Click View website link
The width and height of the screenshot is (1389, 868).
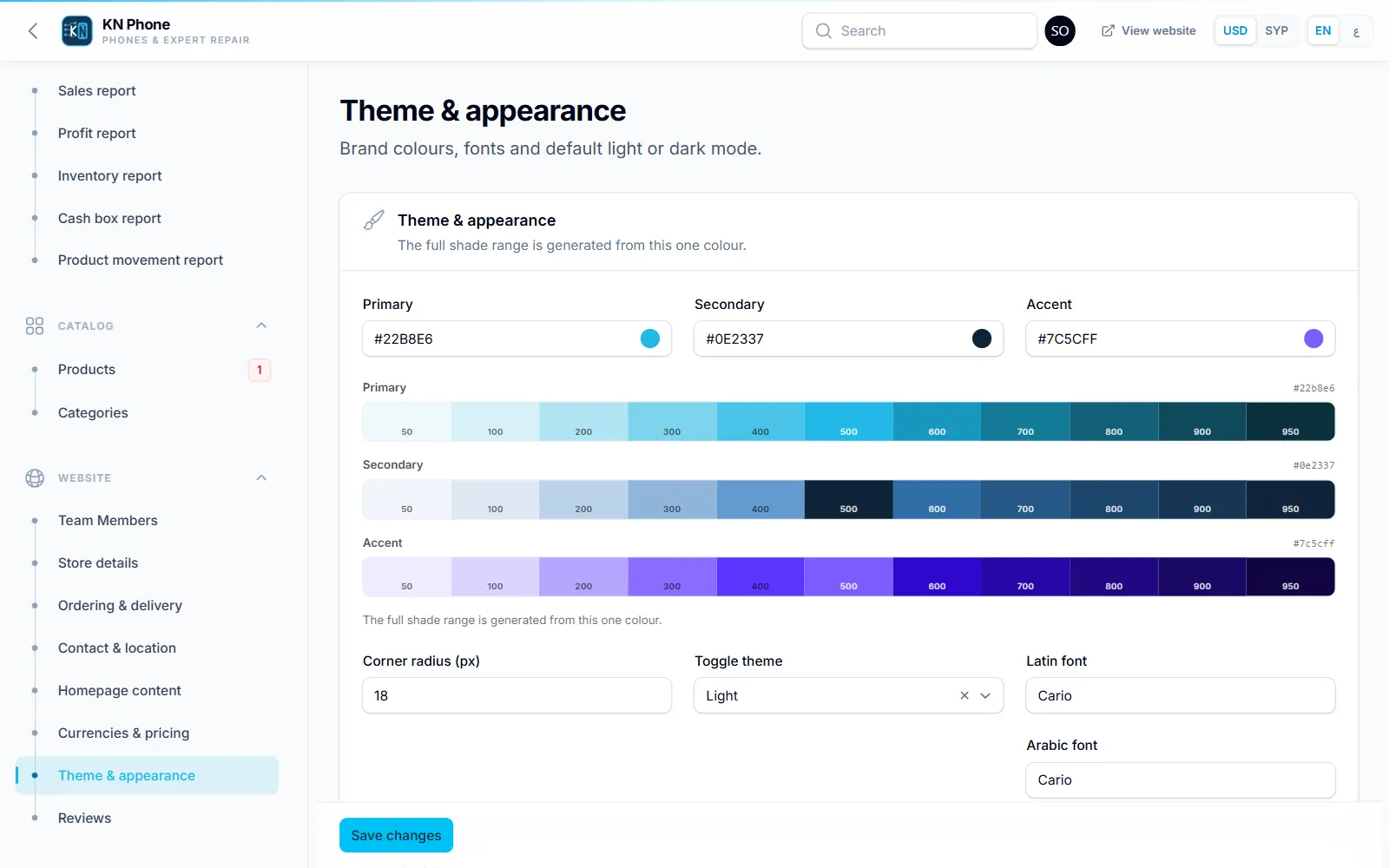(1149, 30)
